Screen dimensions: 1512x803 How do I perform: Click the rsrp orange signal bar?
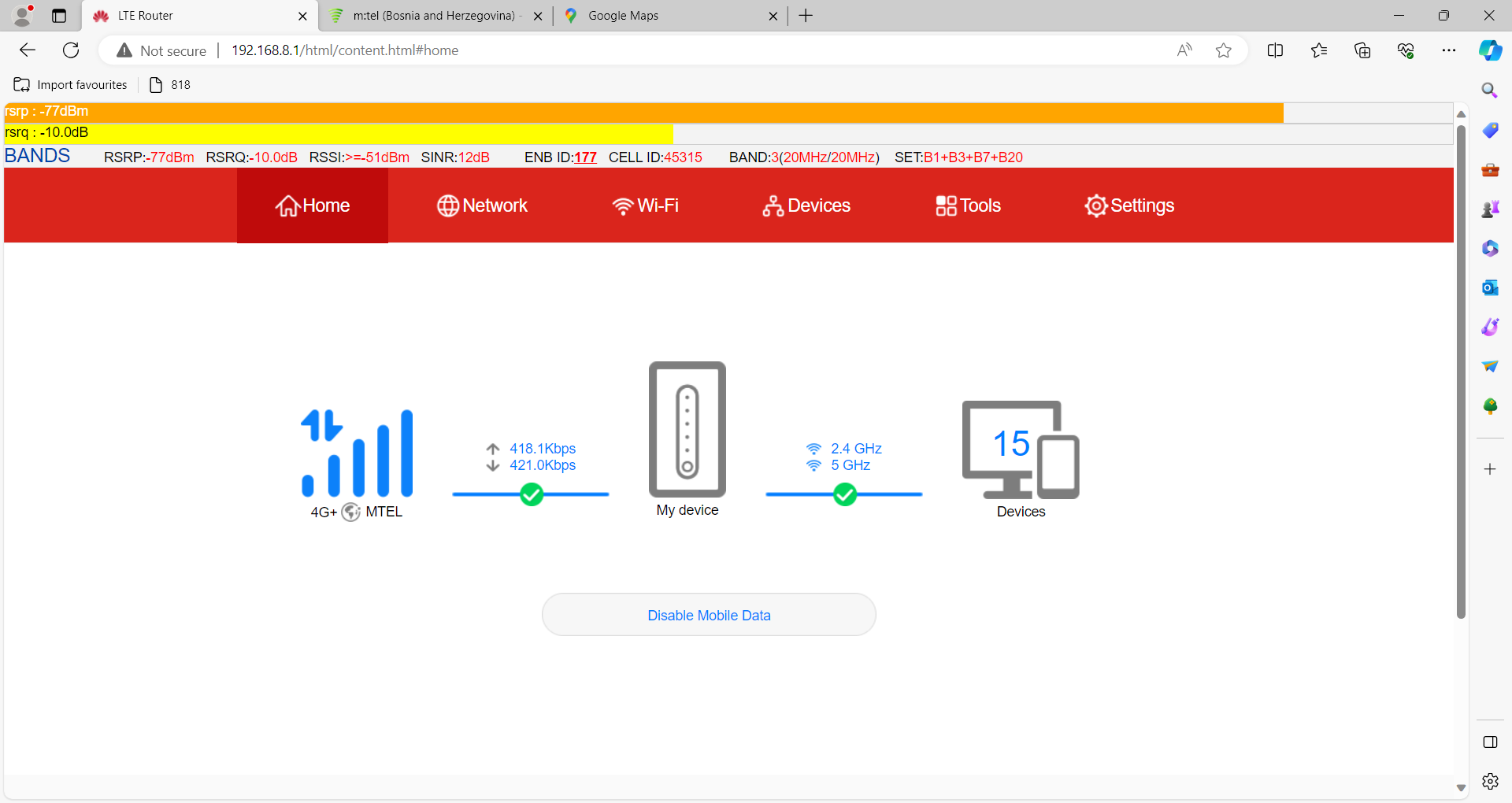643,113
